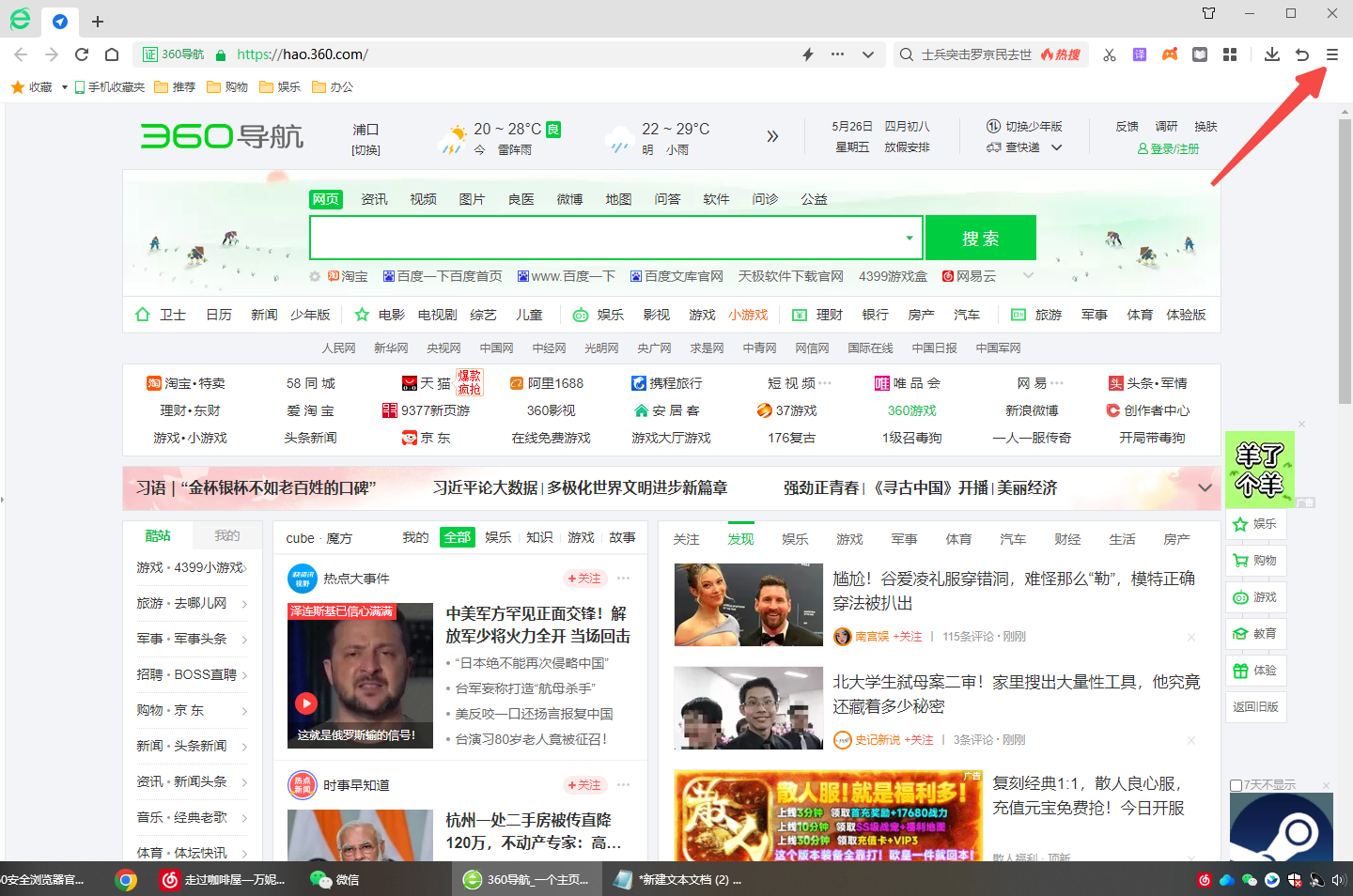The height and width of the screenshot is (896, 1353).
Task: Open the 发现 tab in news feed
Action: pyautogui.click(x=740, y=538)
